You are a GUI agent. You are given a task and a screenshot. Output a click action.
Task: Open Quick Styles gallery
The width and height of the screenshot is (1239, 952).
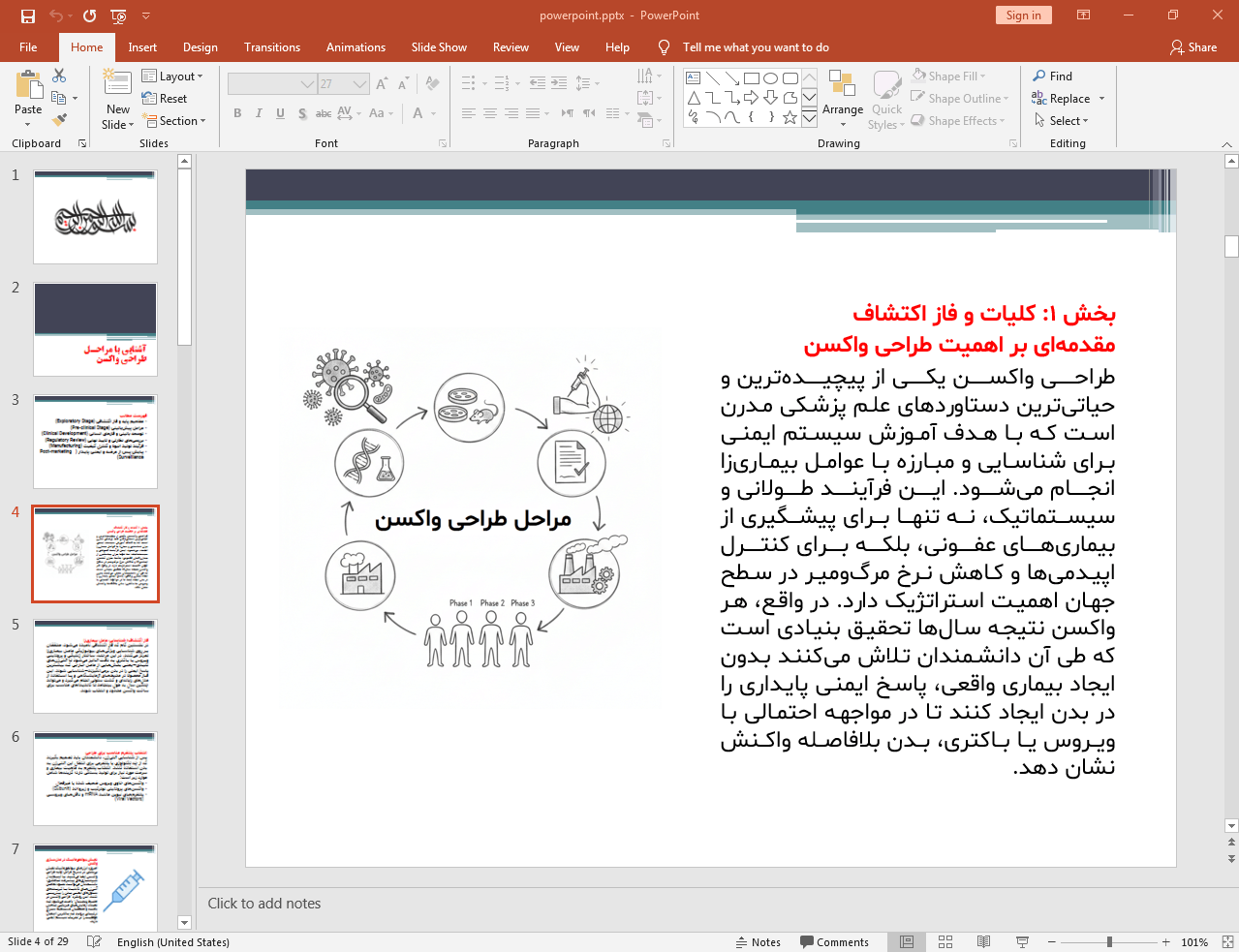tap(886, 99)
